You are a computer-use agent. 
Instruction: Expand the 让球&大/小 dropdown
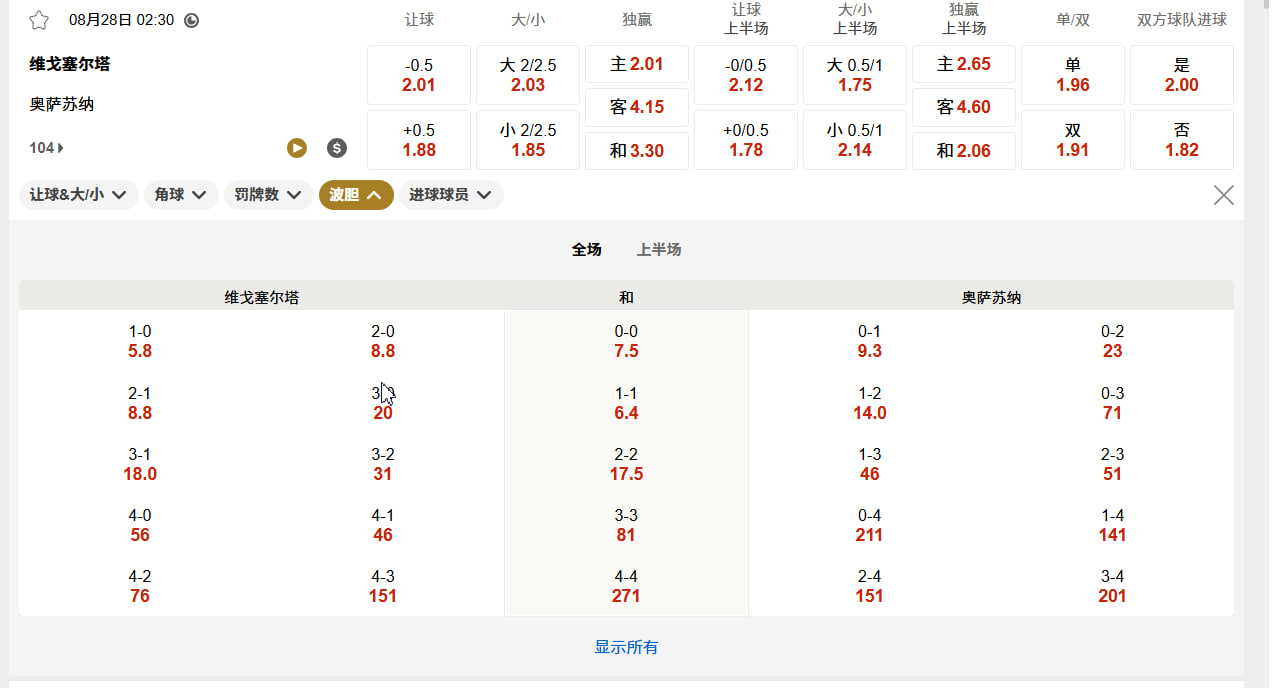[x=79, y=195]
